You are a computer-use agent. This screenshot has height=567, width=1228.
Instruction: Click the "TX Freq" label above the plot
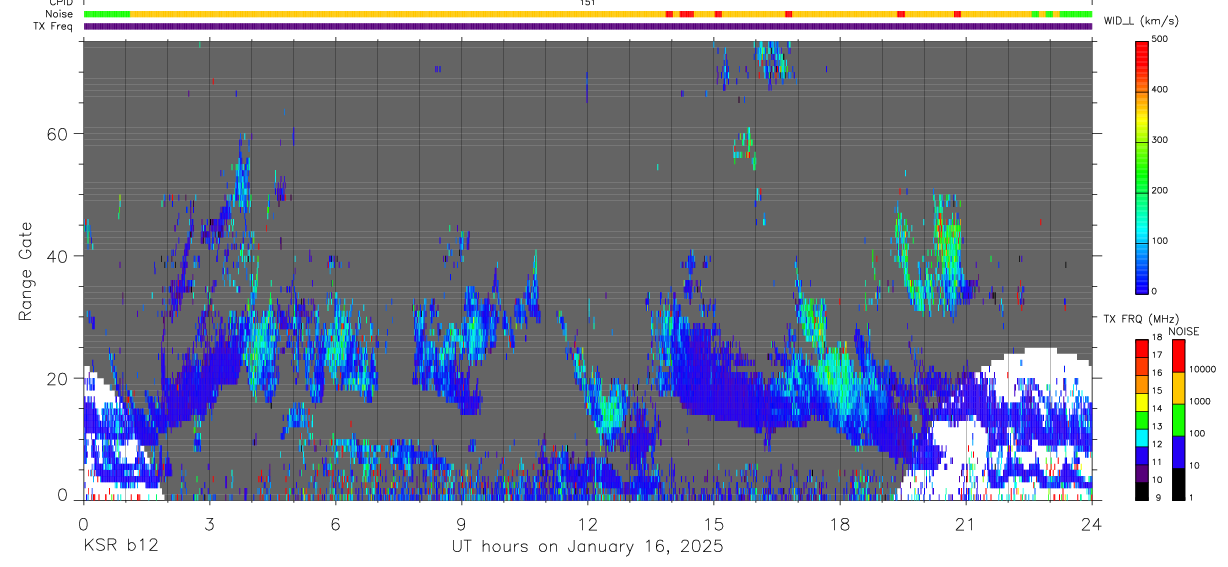point(55,25)
